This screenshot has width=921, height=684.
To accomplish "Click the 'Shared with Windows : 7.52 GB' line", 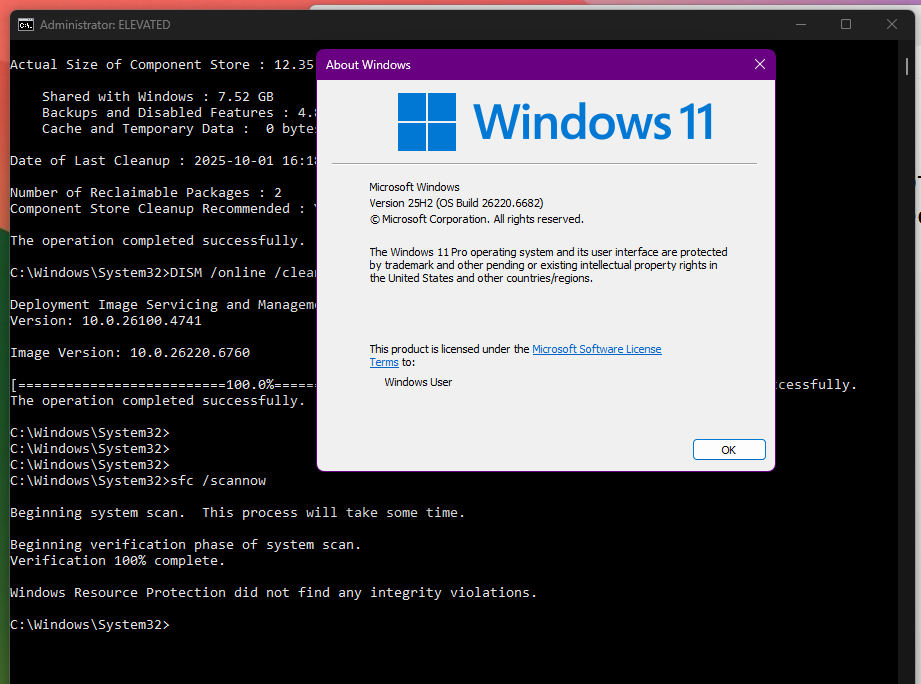I will (157, 96).
